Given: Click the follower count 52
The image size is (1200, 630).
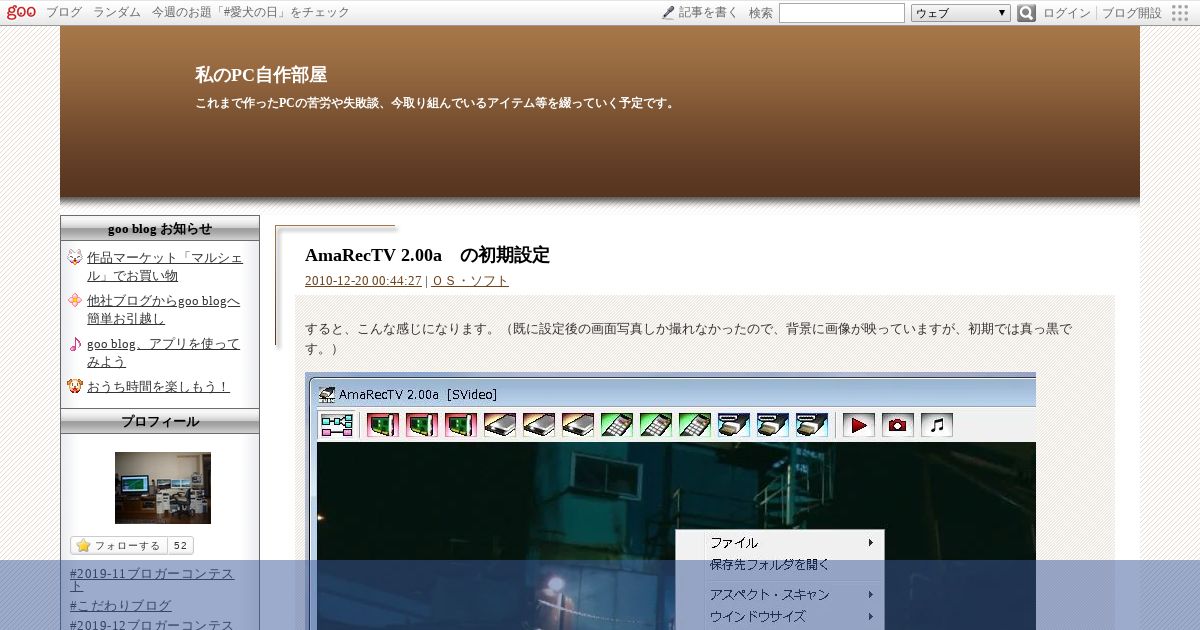Looking at the screenshot, I should click(180, 546).
